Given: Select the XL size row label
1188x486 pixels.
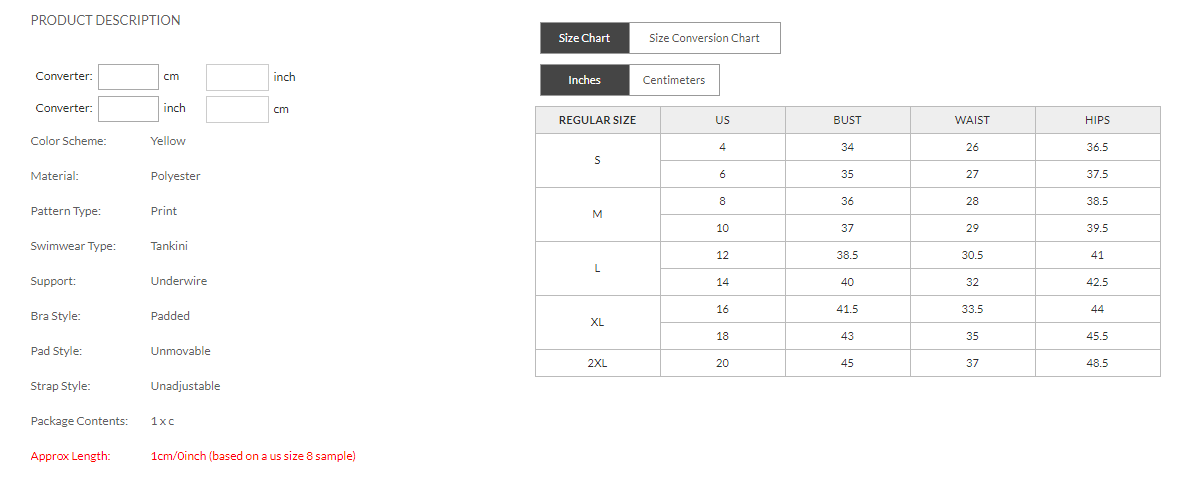Looking at the screenshot, I should 597,322.
